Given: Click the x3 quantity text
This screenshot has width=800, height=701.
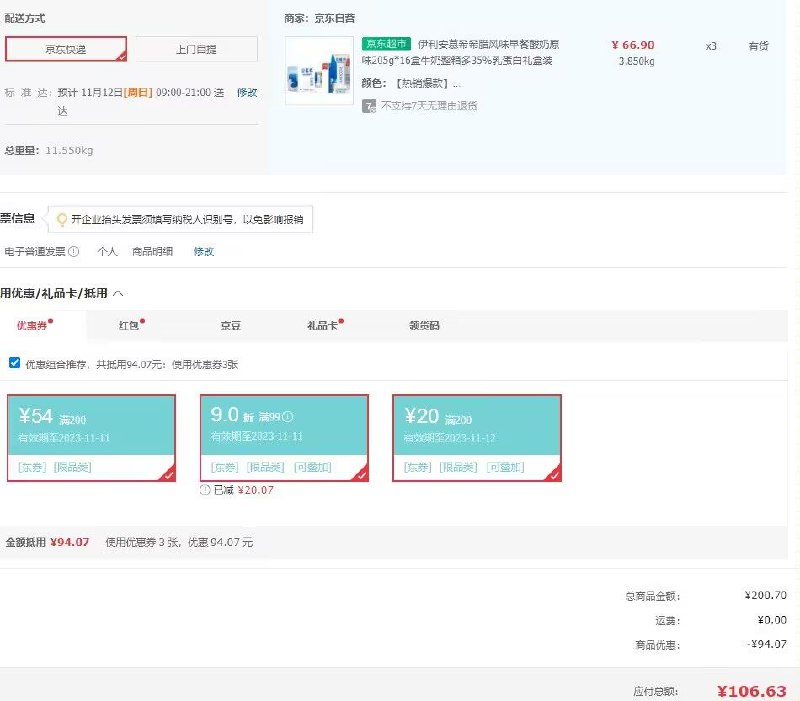Looking at the screenshot, I should click(711, 46).
